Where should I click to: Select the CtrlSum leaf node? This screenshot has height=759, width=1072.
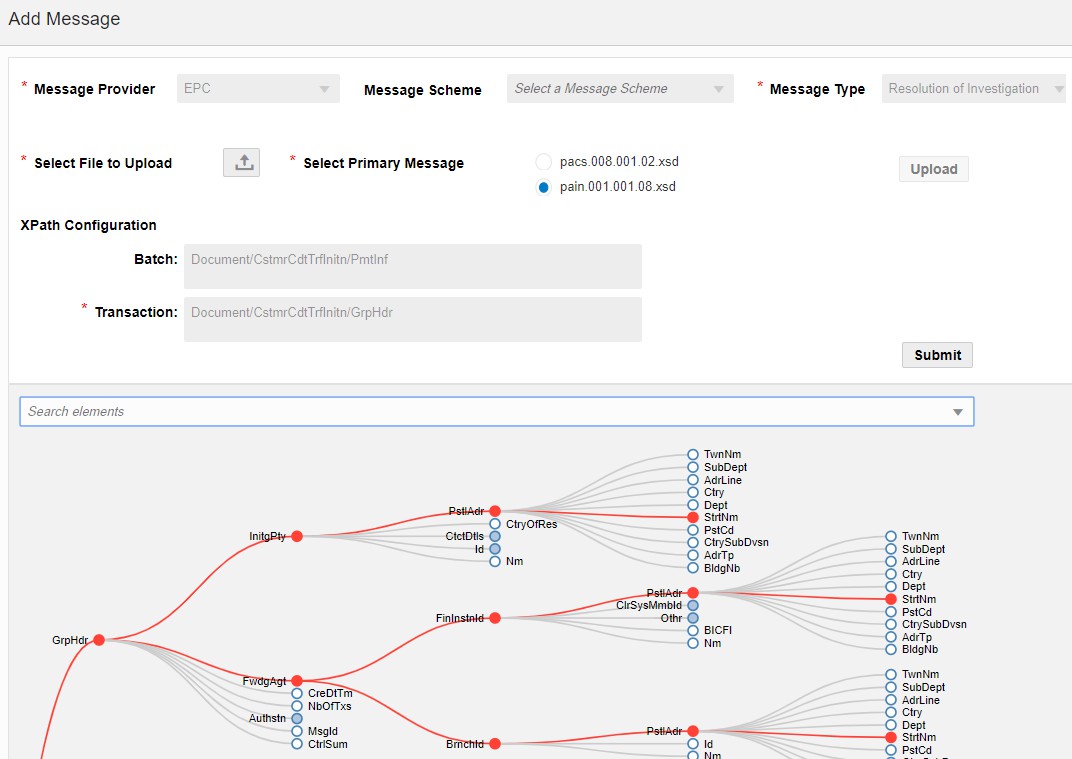click(x=297, y=744)
